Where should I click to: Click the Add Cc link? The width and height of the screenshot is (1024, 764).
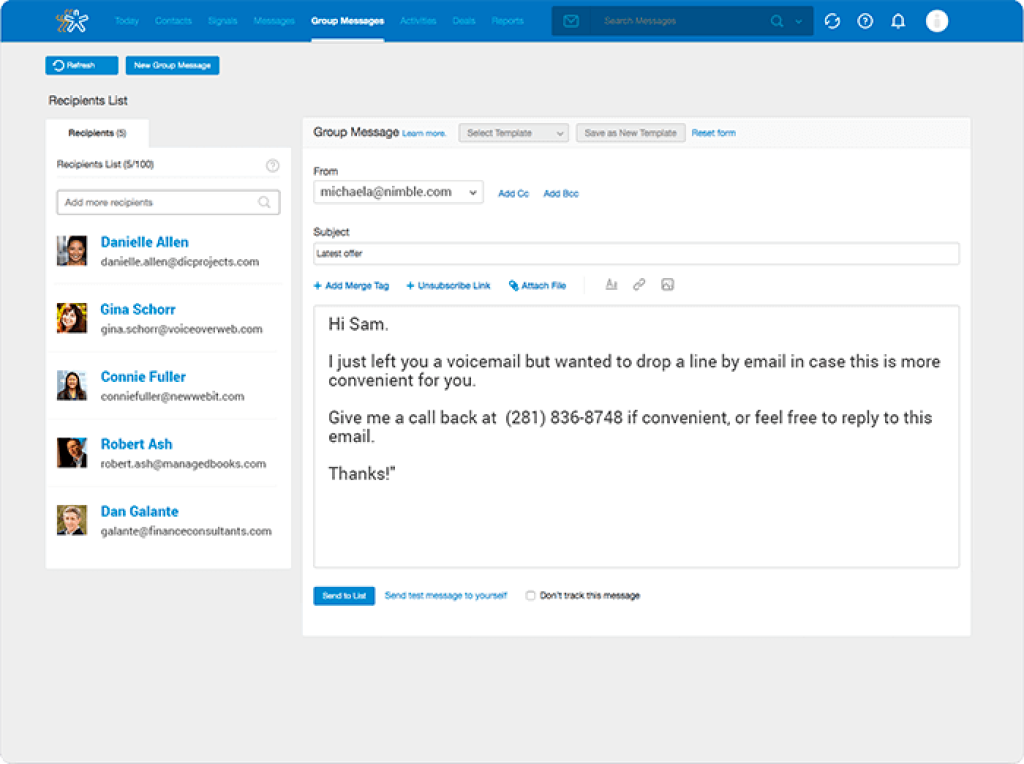point(513,194)
